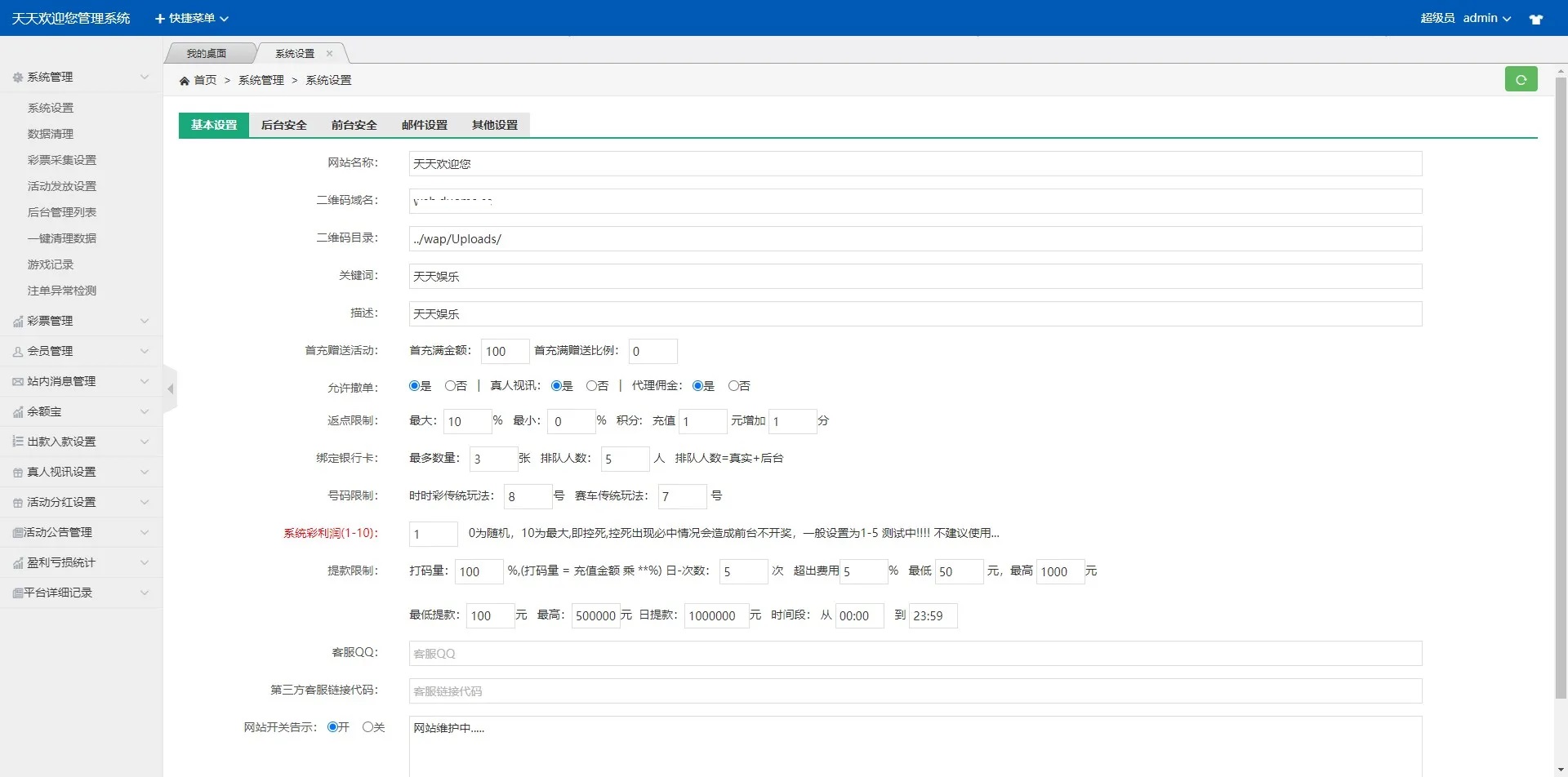Close the 系统设置 tab with its X icon
This screenshot has height=777, width=1568.
pyautogui.click(x=330, y=54)
